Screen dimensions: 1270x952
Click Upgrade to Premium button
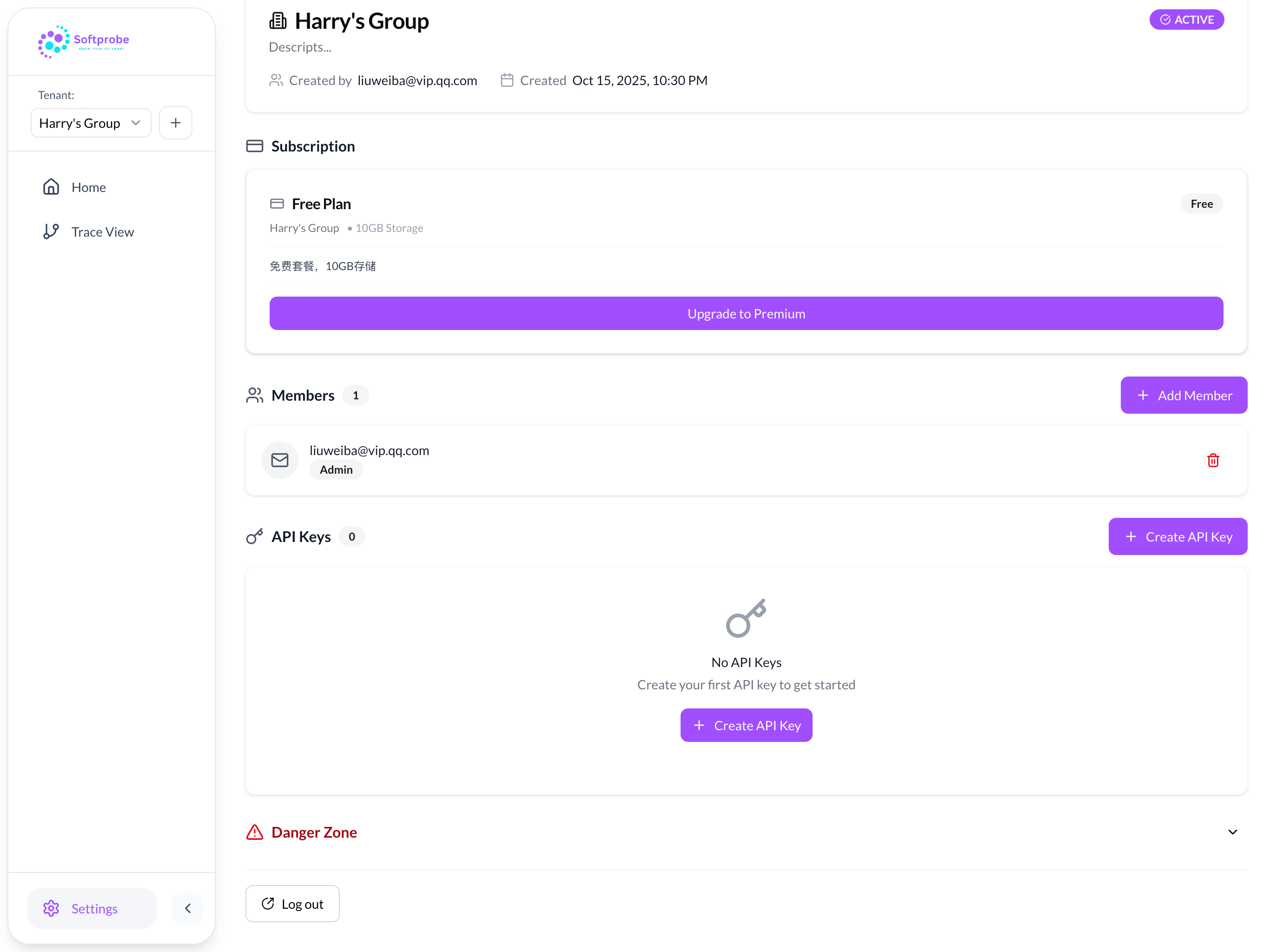pos(746,313)
